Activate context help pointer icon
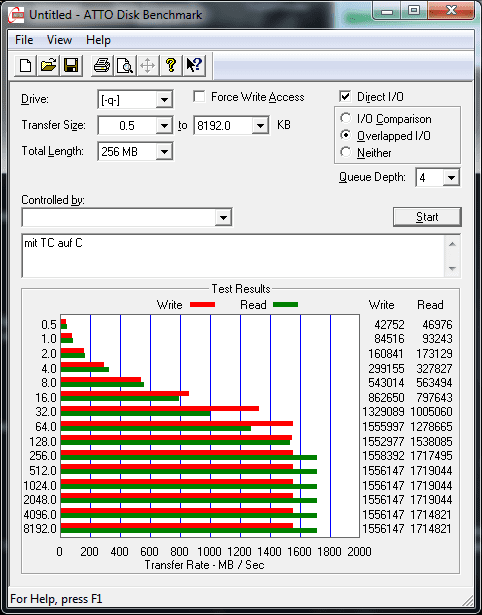This screenshot has width=482, height=615. tap(194, 66)
